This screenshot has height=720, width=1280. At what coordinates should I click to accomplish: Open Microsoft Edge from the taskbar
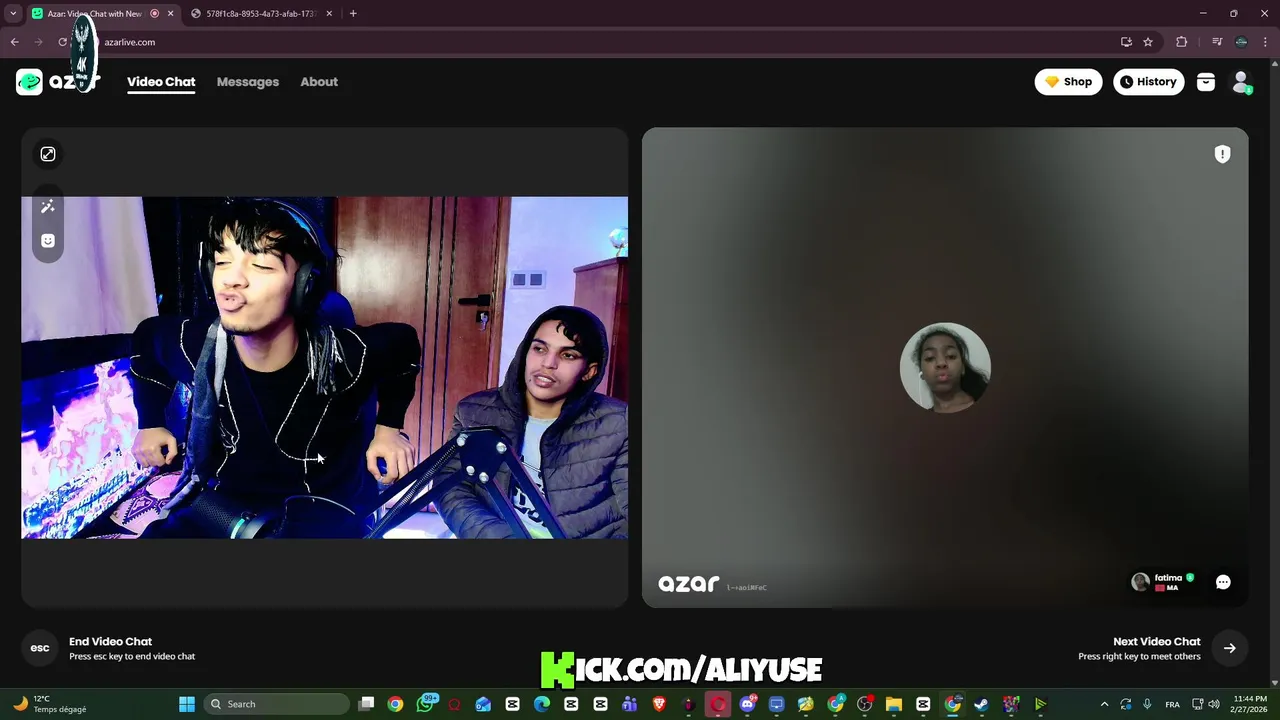542,704
